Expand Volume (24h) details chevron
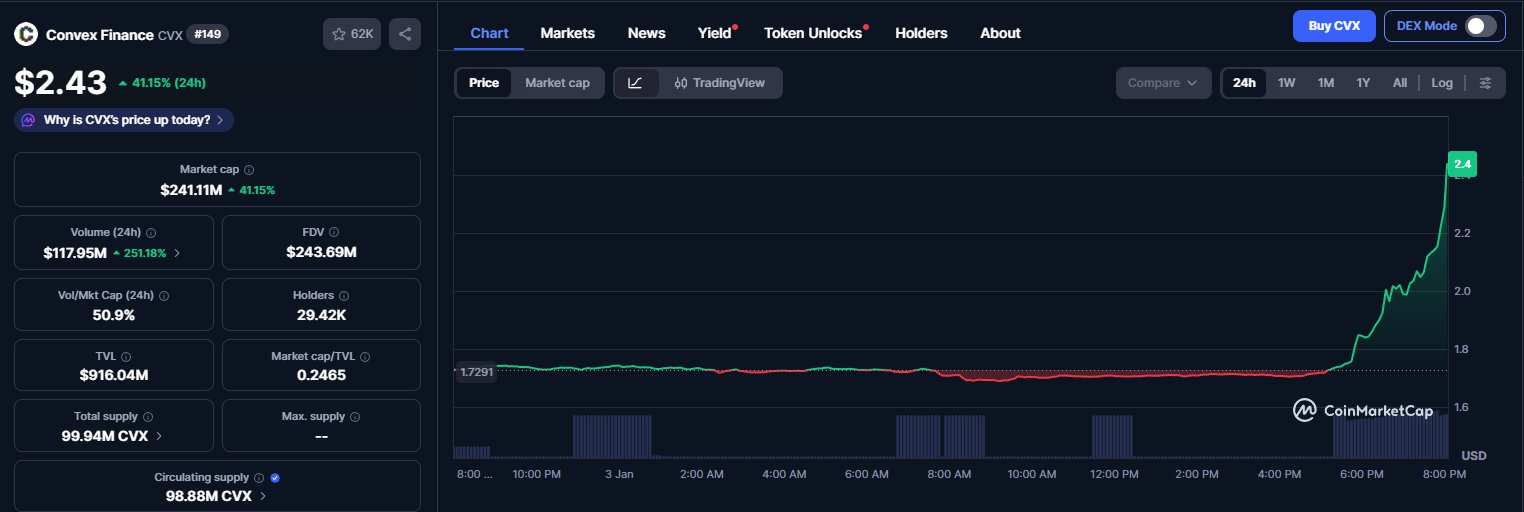1524x512 pixels. coord(177,253)
